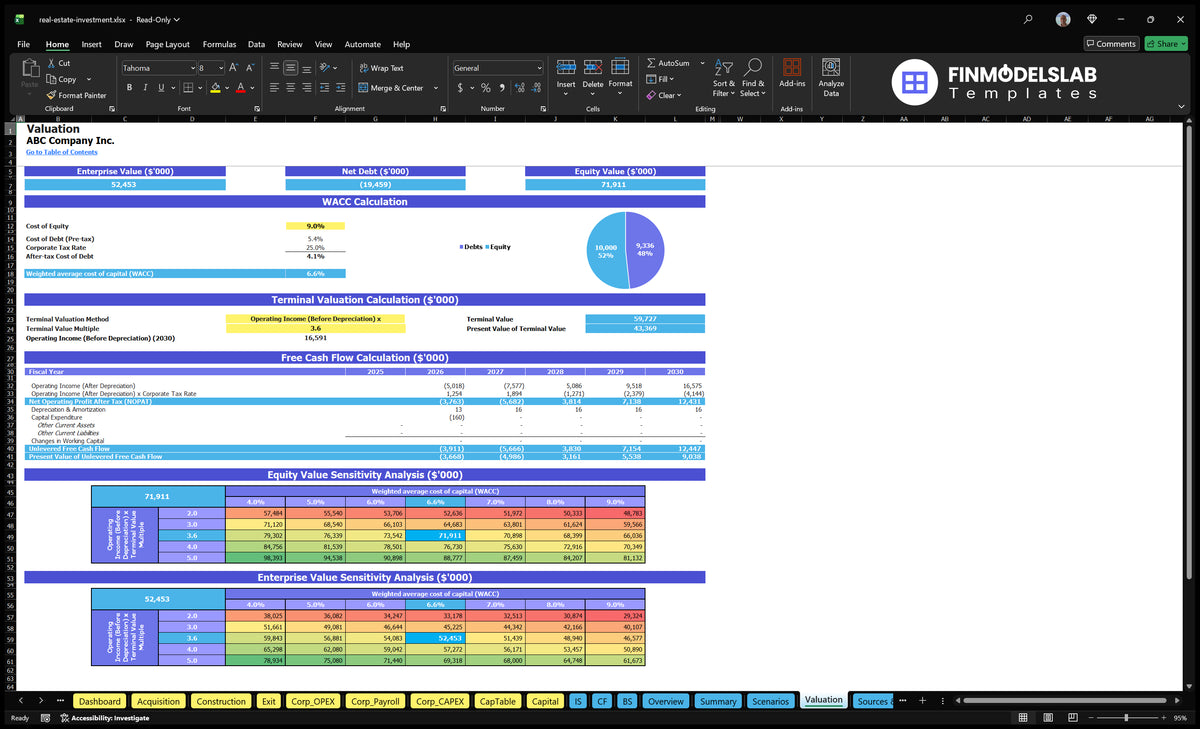Image resolution: width=1200 pixels, height=729 pixels.
Task: Click the search magnifier in title bar
Action: [1028, 19]
